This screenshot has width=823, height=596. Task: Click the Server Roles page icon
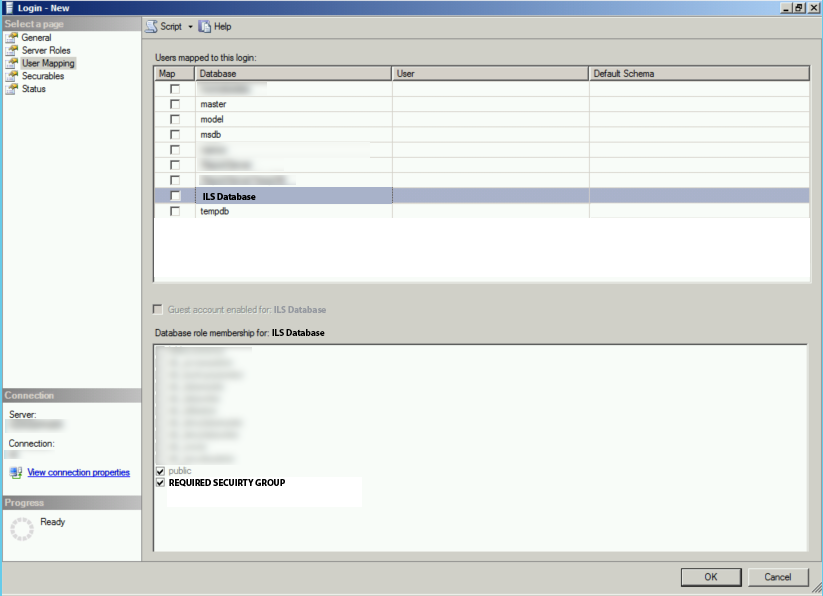(10, 50)
